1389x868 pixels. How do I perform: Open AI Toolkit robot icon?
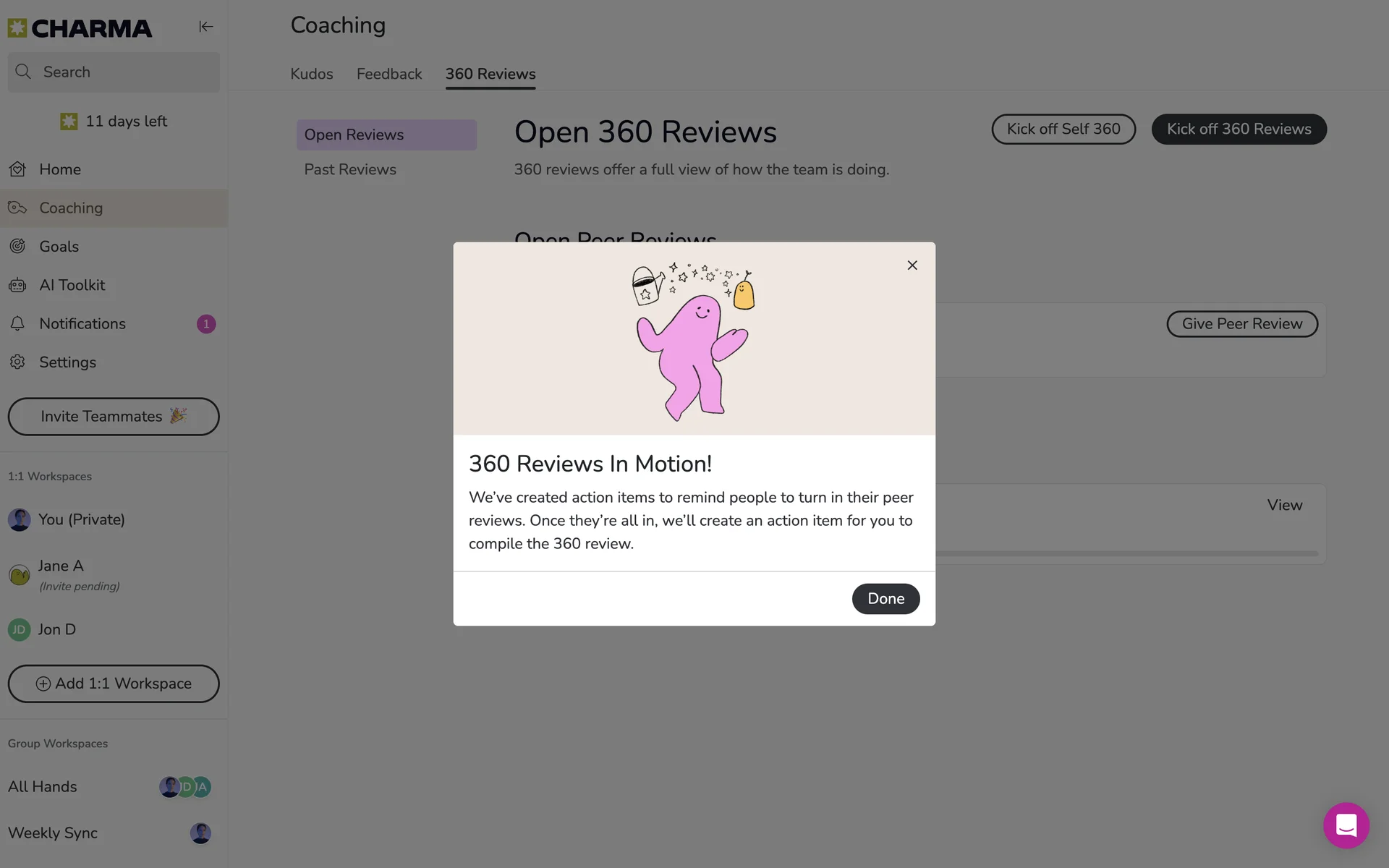pyautogui.click(x=18, y=285)
